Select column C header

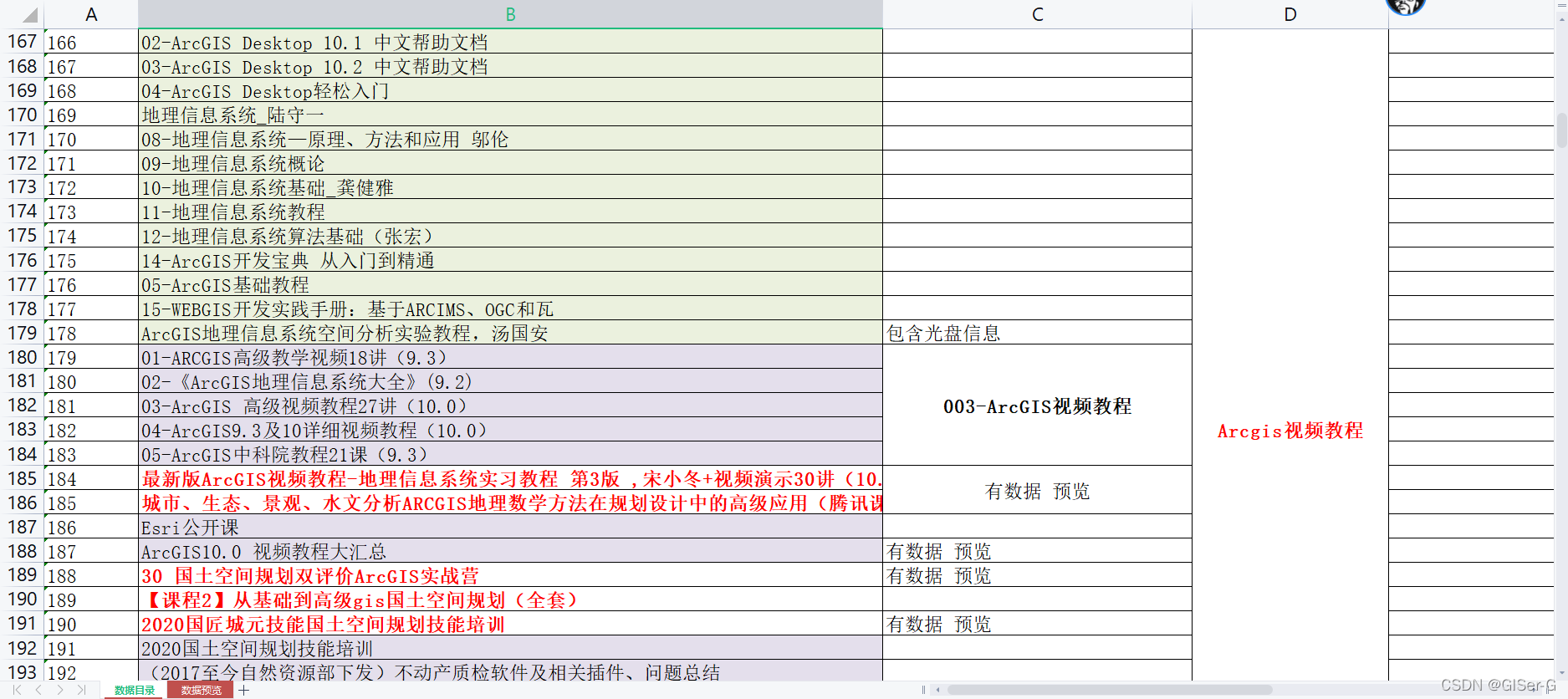pyautogui.click(x=1037, y=14)
